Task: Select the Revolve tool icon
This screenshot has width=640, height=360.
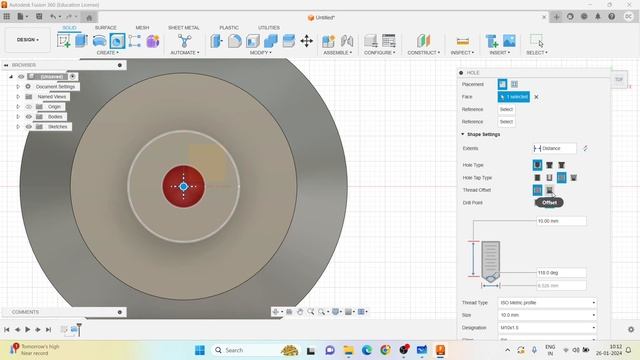Action: pos(99,41)
